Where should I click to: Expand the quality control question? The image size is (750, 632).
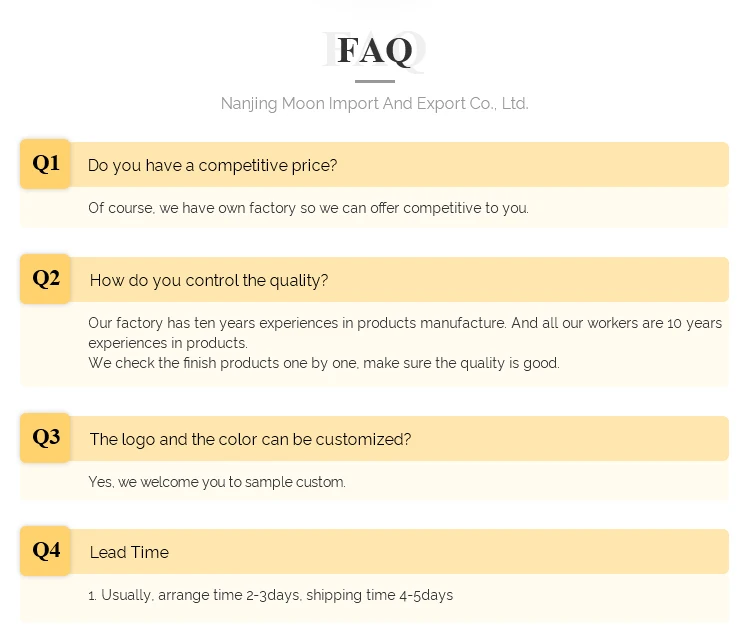pos(209,280)
